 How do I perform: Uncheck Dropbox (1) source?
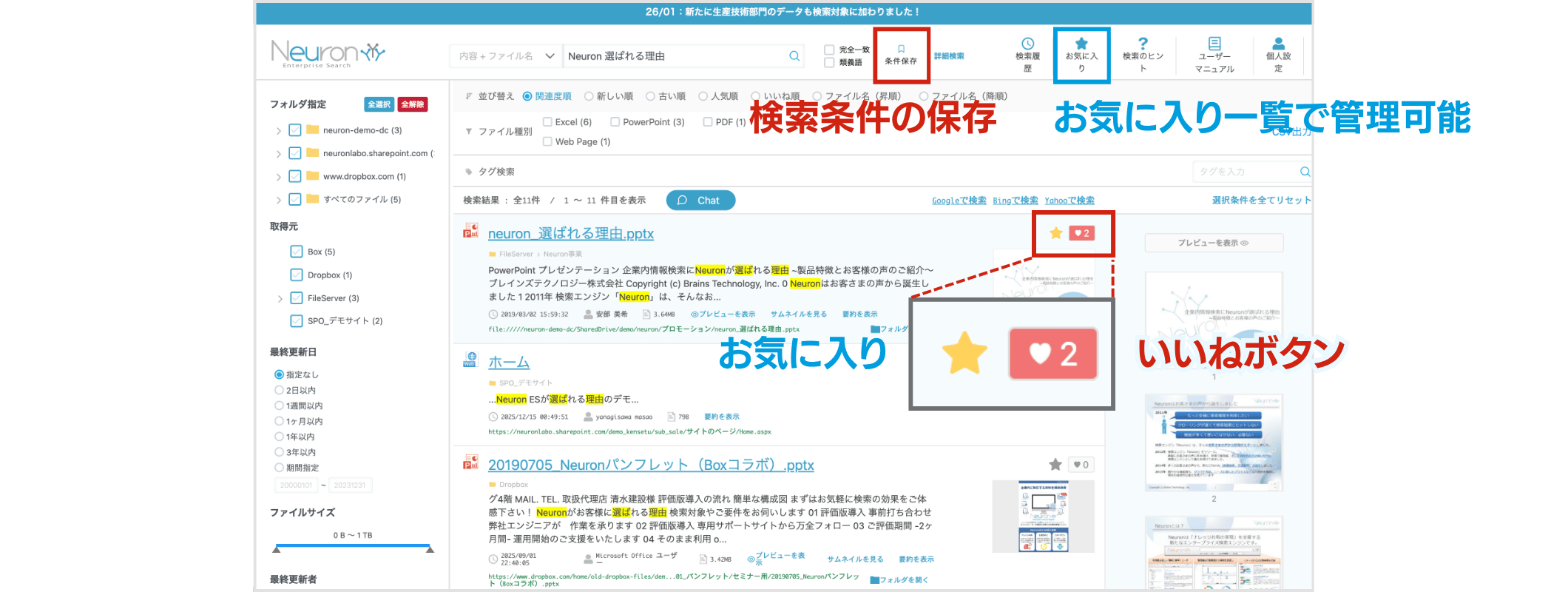click(297, 275)
